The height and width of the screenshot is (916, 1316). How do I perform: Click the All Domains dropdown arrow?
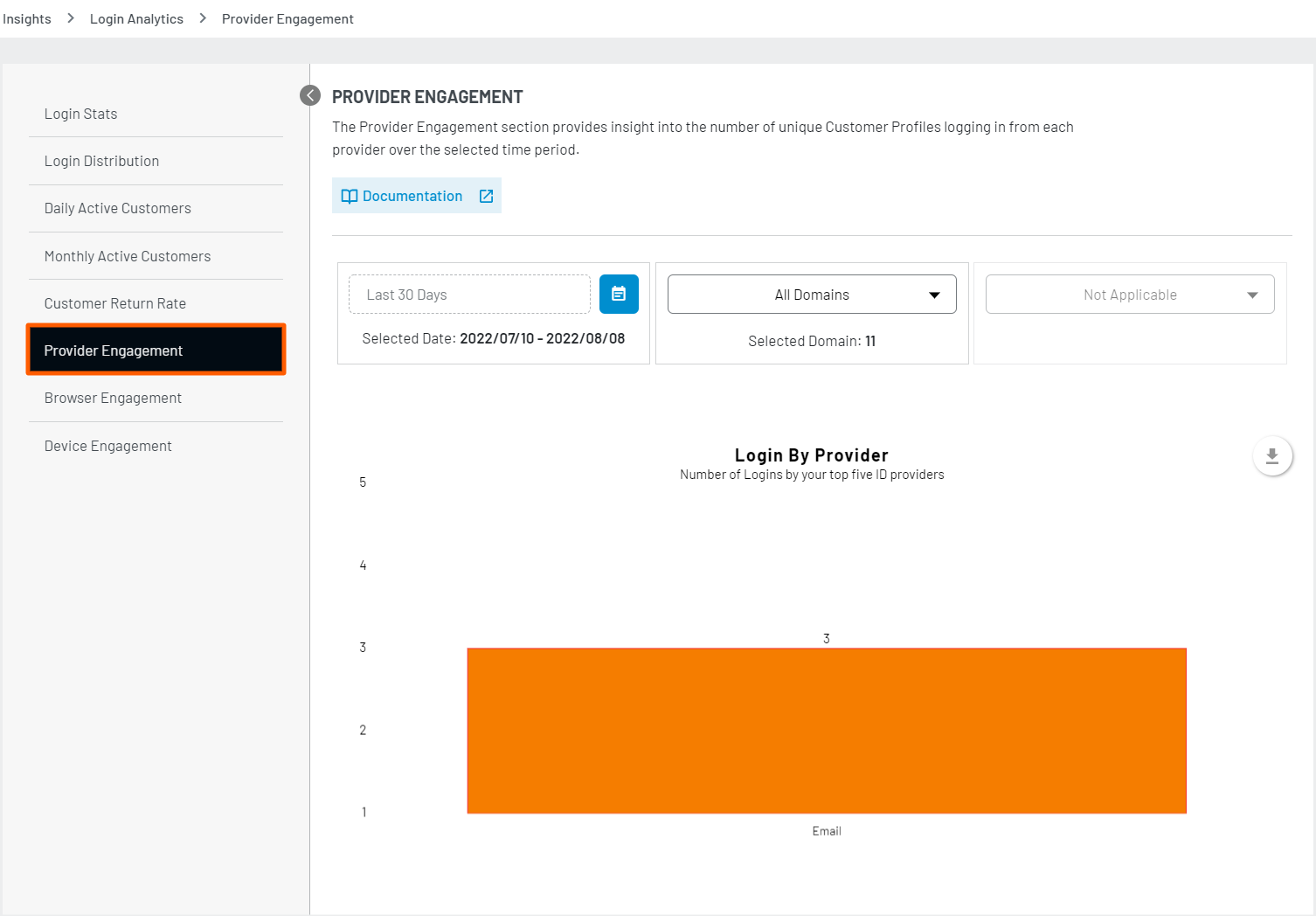[934, 295]
